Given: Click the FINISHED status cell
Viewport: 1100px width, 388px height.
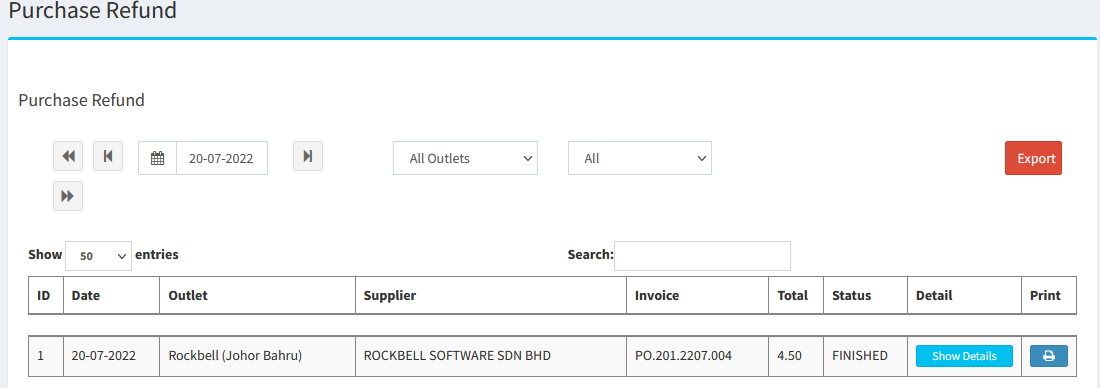Looking at the screenshot, I should pos(866,356).
